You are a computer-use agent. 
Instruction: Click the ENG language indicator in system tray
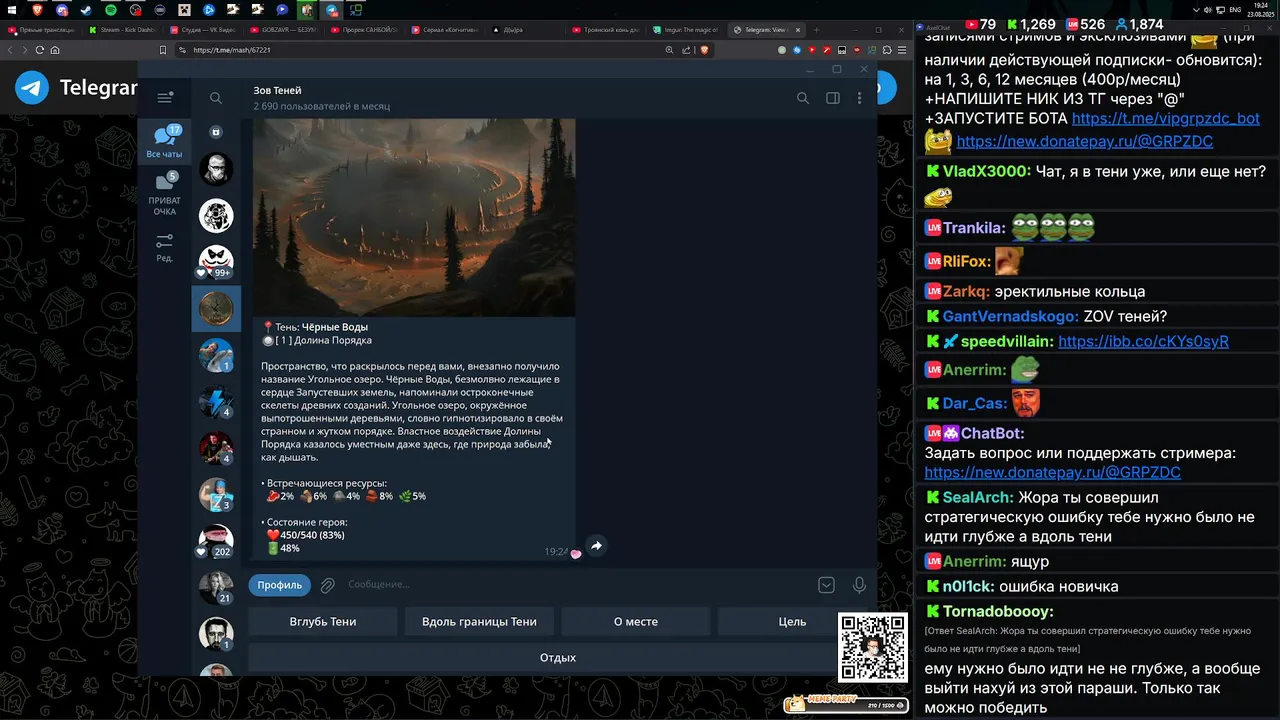1236,10
